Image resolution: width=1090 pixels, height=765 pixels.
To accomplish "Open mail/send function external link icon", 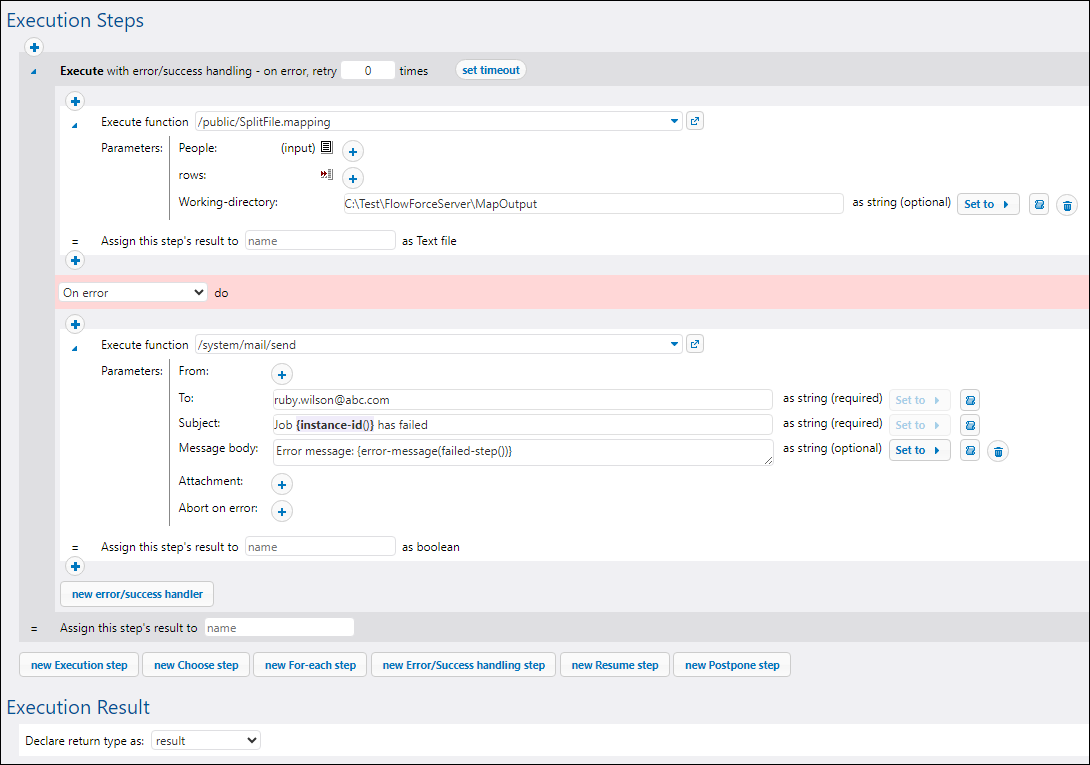I will point(696,344).
